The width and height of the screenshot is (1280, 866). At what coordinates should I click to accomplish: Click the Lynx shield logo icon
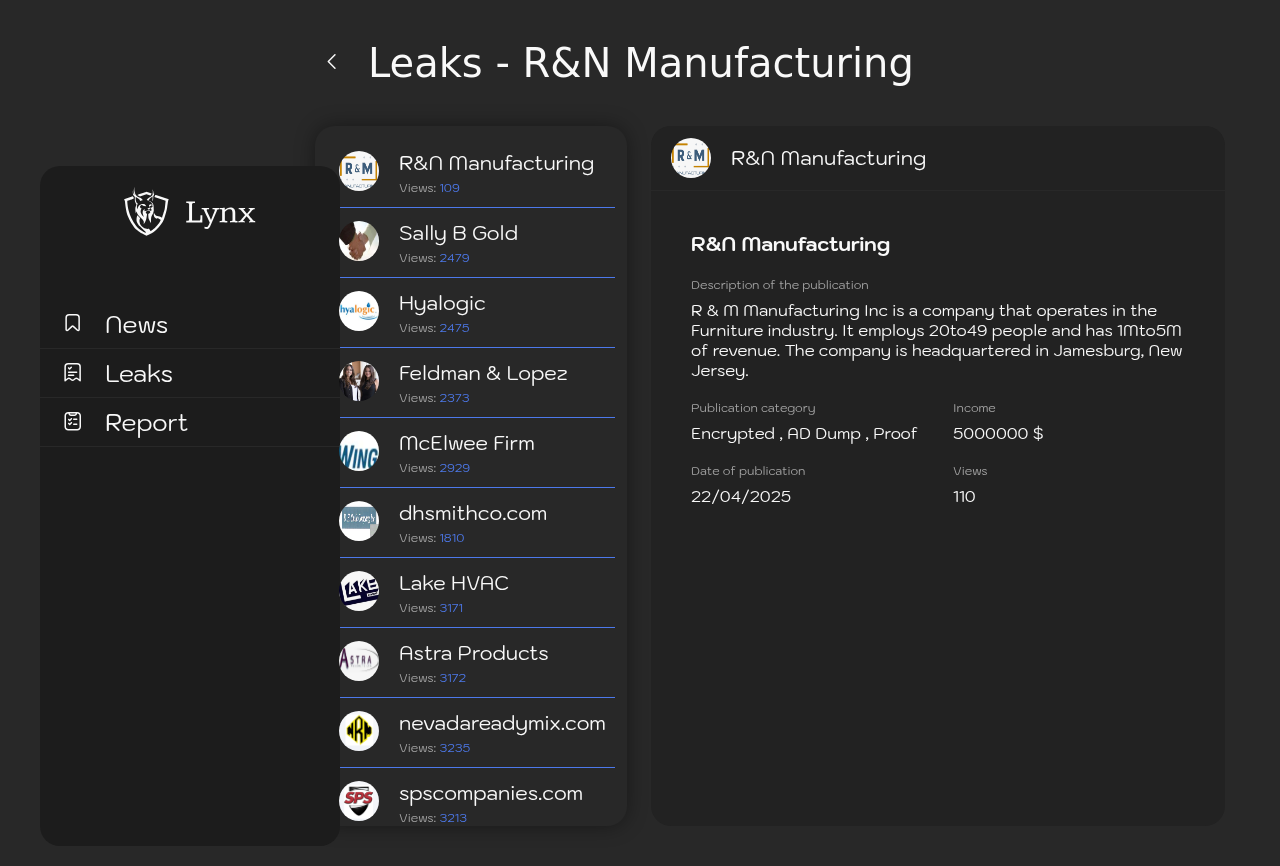[146, 212]
